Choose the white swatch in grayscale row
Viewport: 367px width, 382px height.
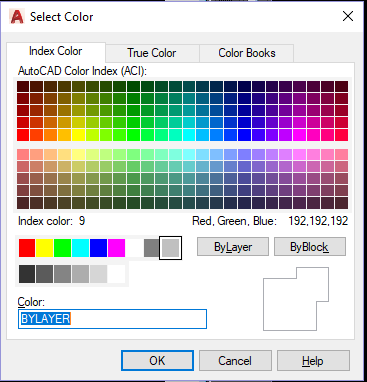(117, 274)
